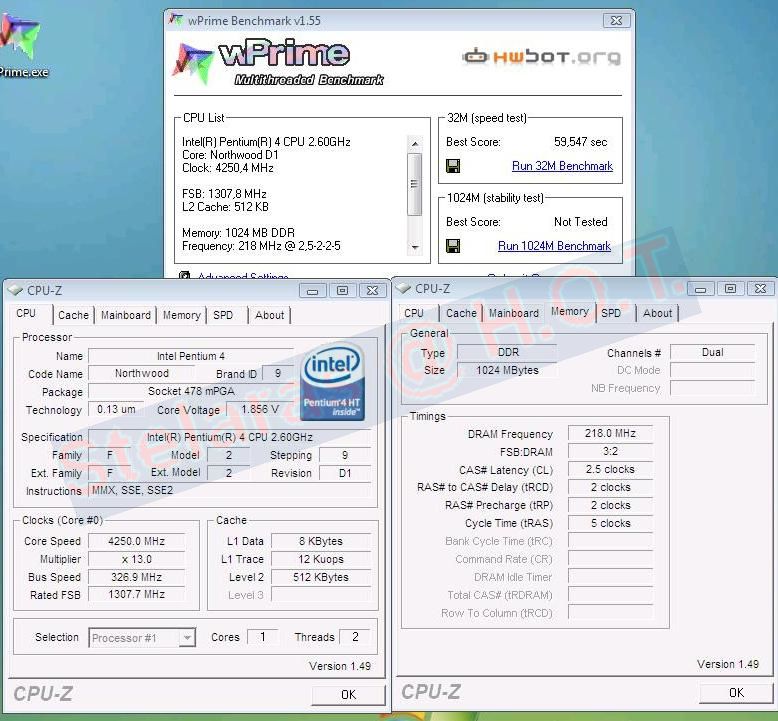
Task: Click the CPU List scroll up arrow
Action: 415,143
